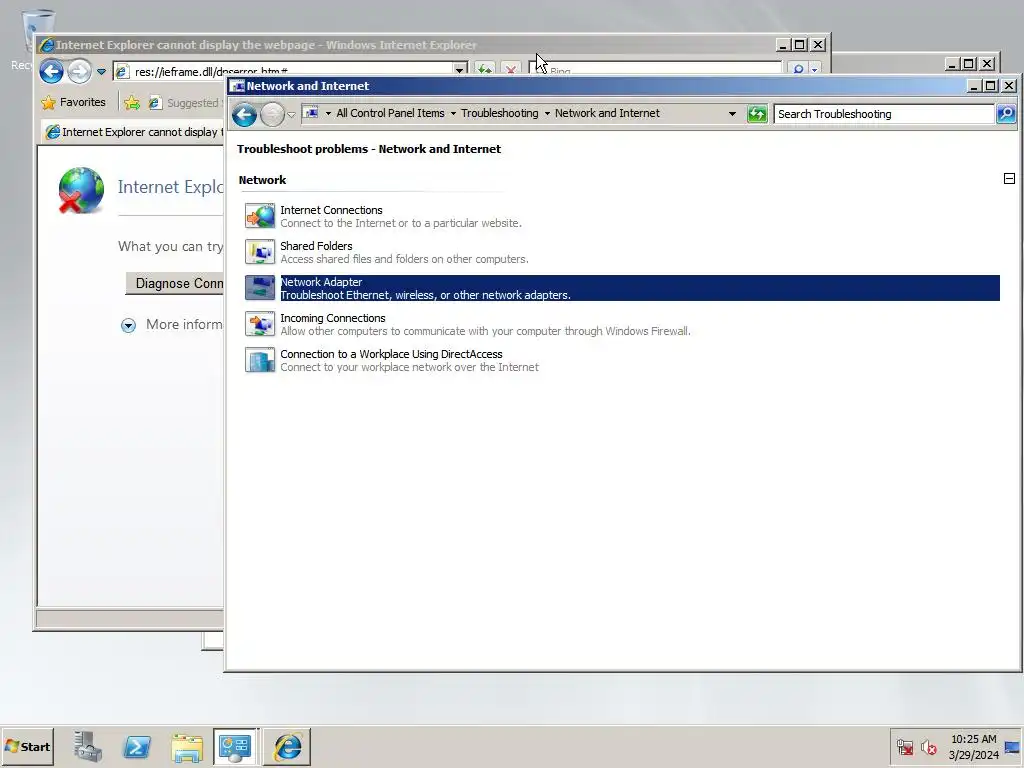Click All Control Panel Items breadcrumb

391,113
